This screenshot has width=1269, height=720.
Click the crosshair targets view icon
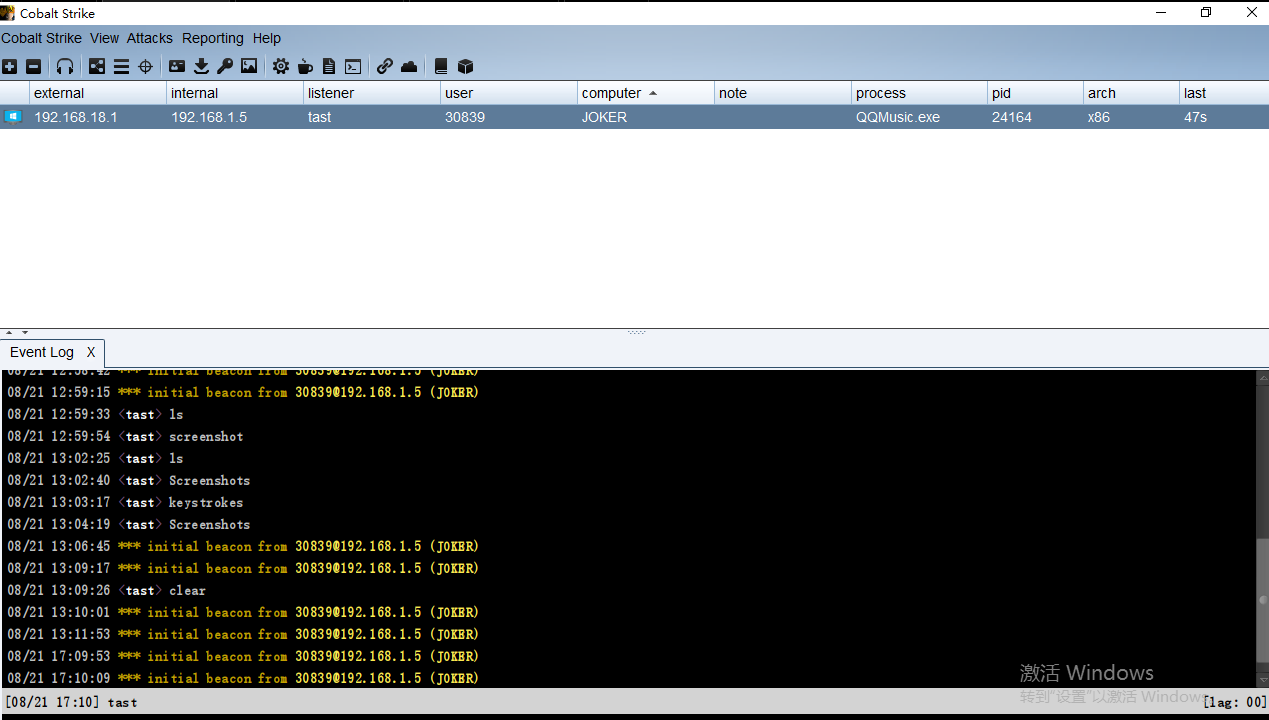pyautogui.click(x=145, y=67)
